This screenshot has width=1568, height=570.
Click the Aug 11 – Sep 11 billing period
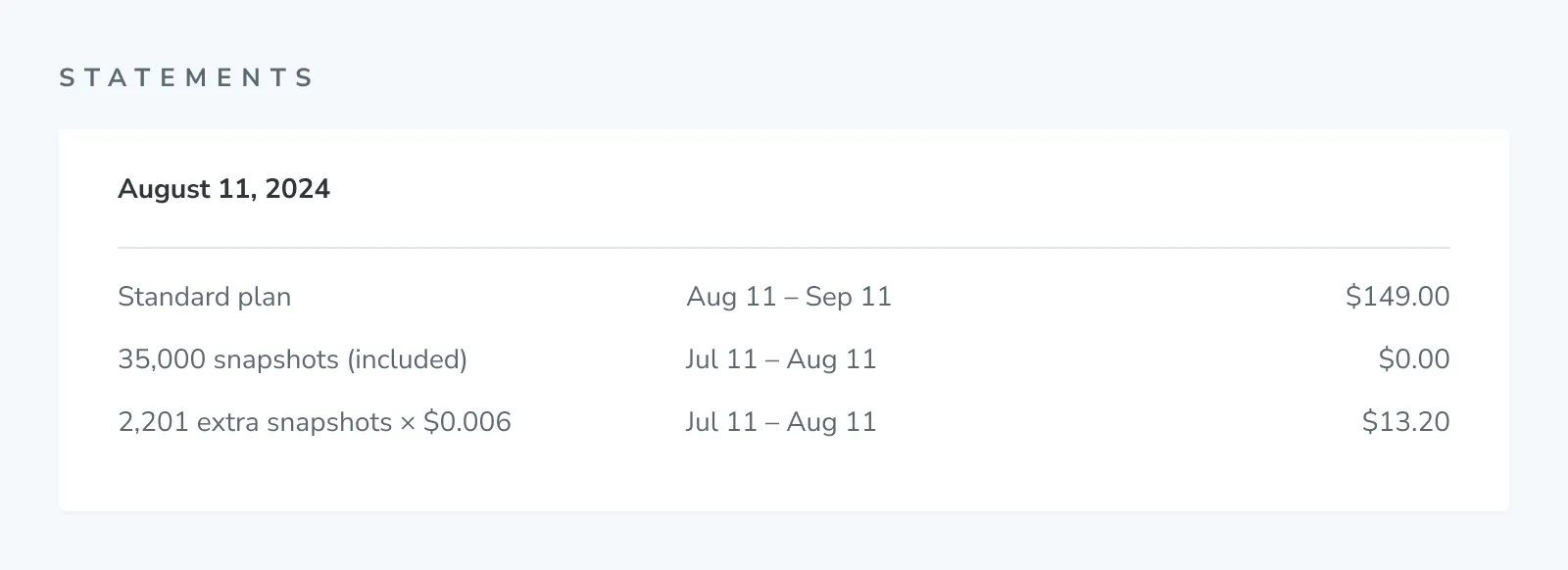789,297
